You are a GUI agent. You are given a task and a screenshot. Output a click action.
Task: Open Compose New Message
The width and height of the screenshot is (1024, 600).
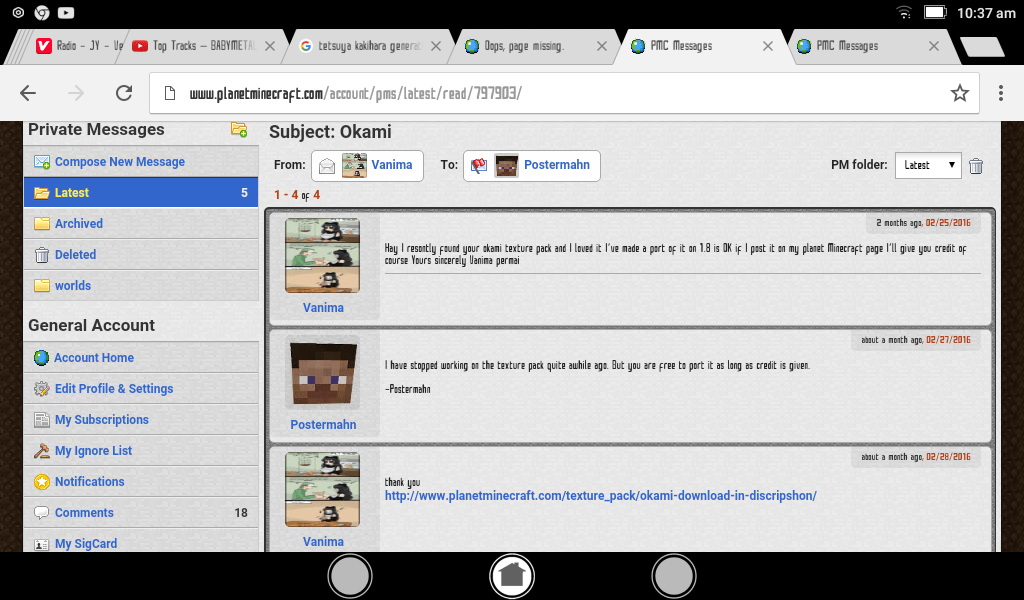(119, 162)
